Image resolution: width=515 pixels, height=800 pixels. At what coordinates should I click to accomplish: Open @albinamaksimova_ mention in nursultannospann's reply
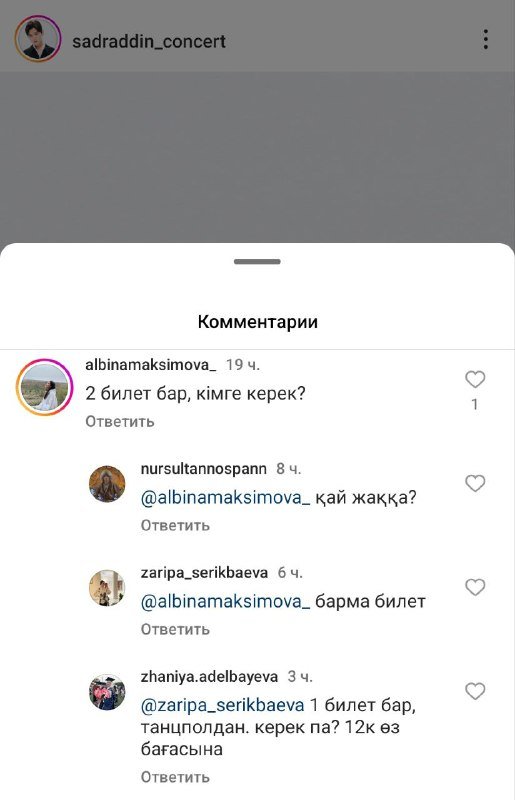point(225,498)
